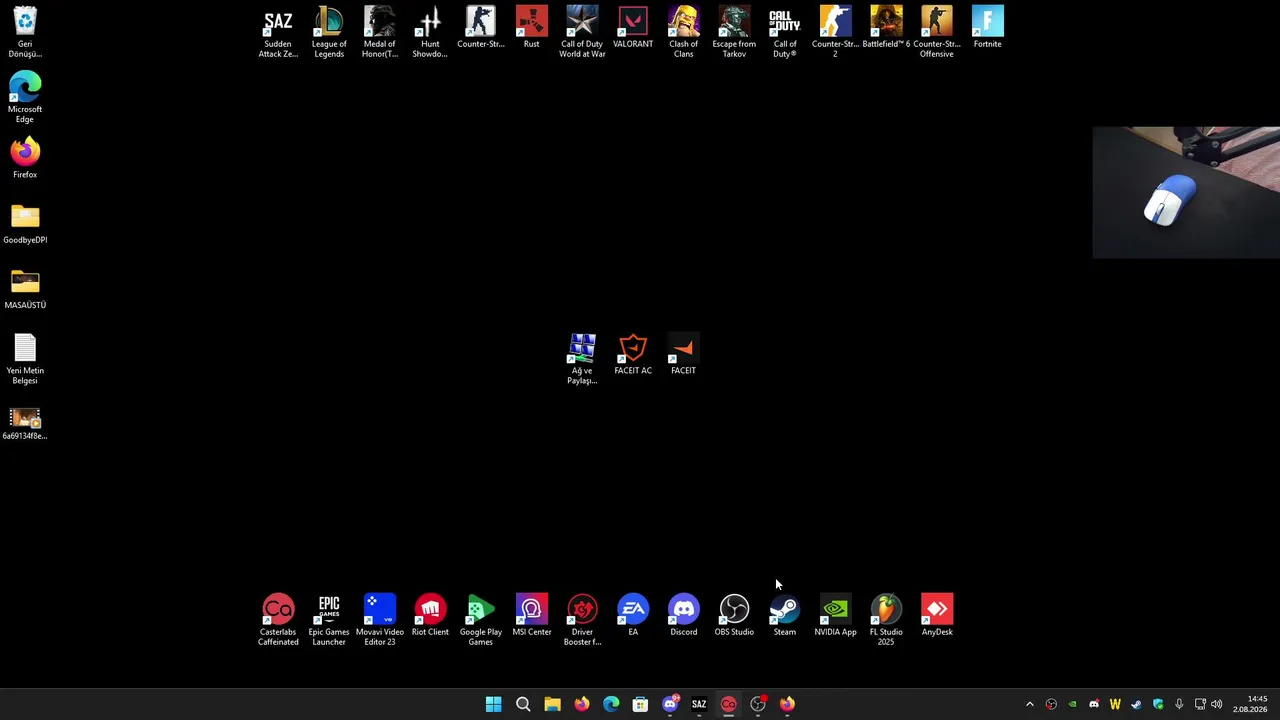Image resolution: width=1280 pixels, height=720 pixels.
Task: Open the Steam system tray icon
Action: click(1136, 704)
